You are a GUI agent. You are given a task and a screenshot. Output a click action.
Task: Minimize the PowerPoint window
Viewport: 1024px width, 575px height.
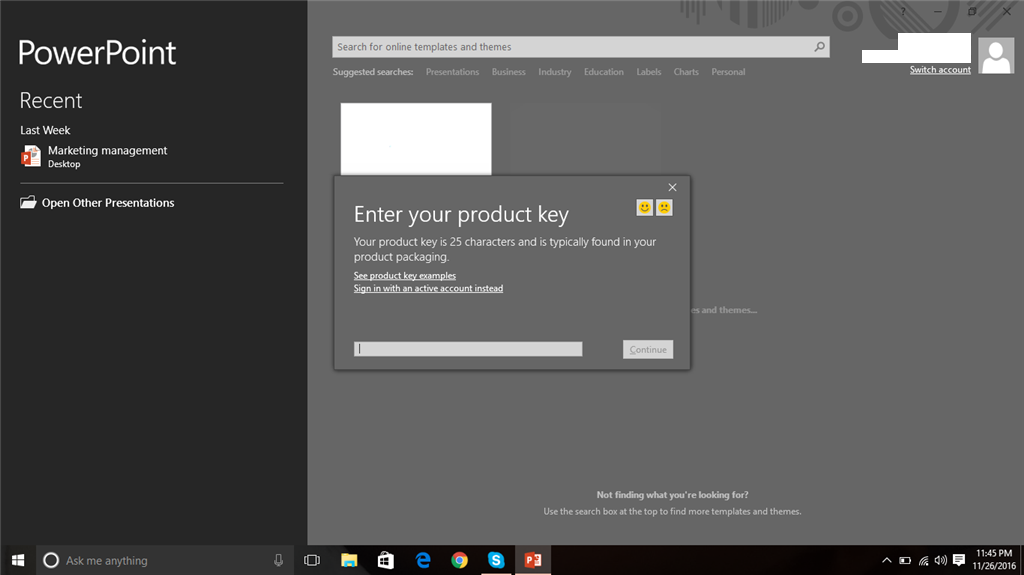(x=938, y=12)
